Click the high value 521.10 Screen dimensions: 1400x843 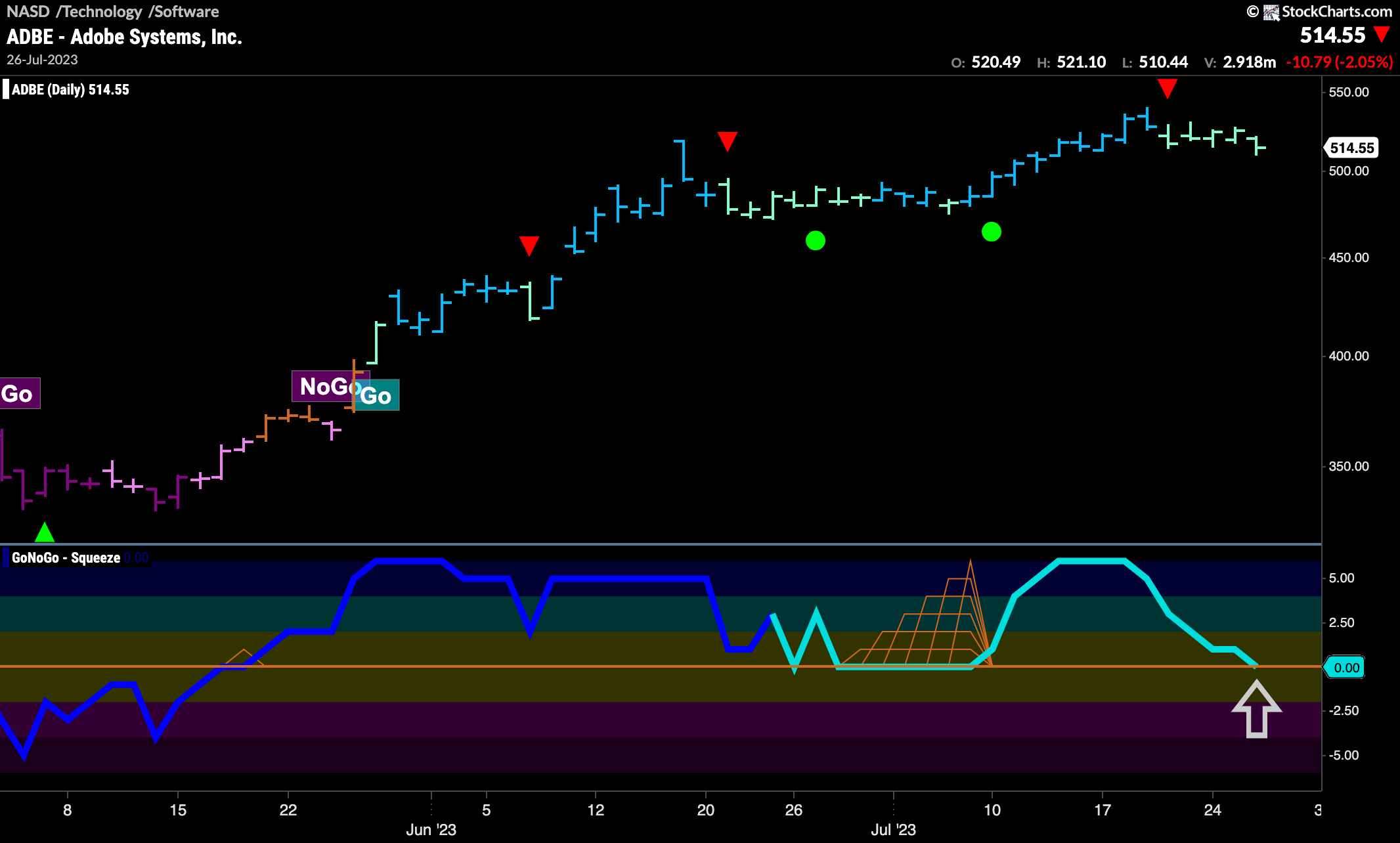(1081, 62)
